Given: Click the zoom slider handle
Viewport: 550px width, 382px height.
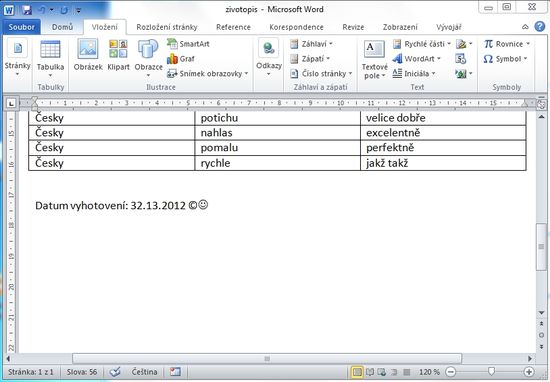Looking at the screenshot, I should pyautogui.click(x=491, y=371).
